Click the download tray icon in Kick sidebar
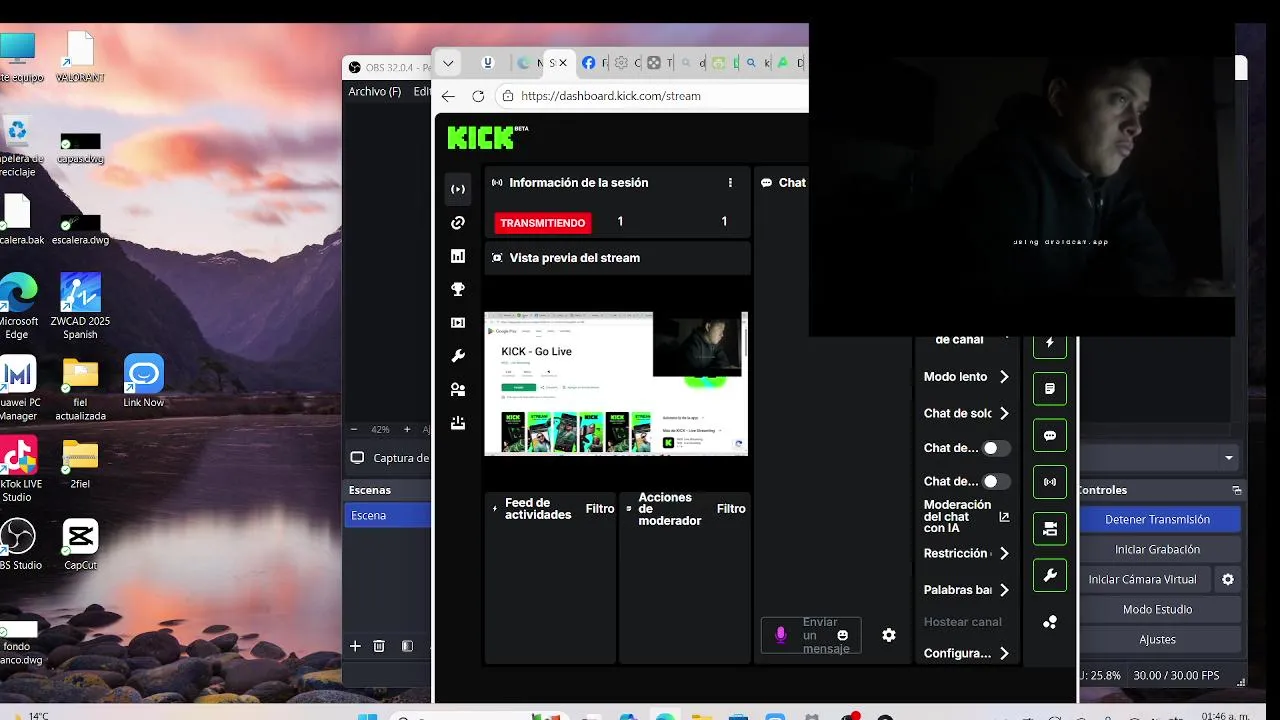This screenshot has width=1280, height=720. pos(458,423)
